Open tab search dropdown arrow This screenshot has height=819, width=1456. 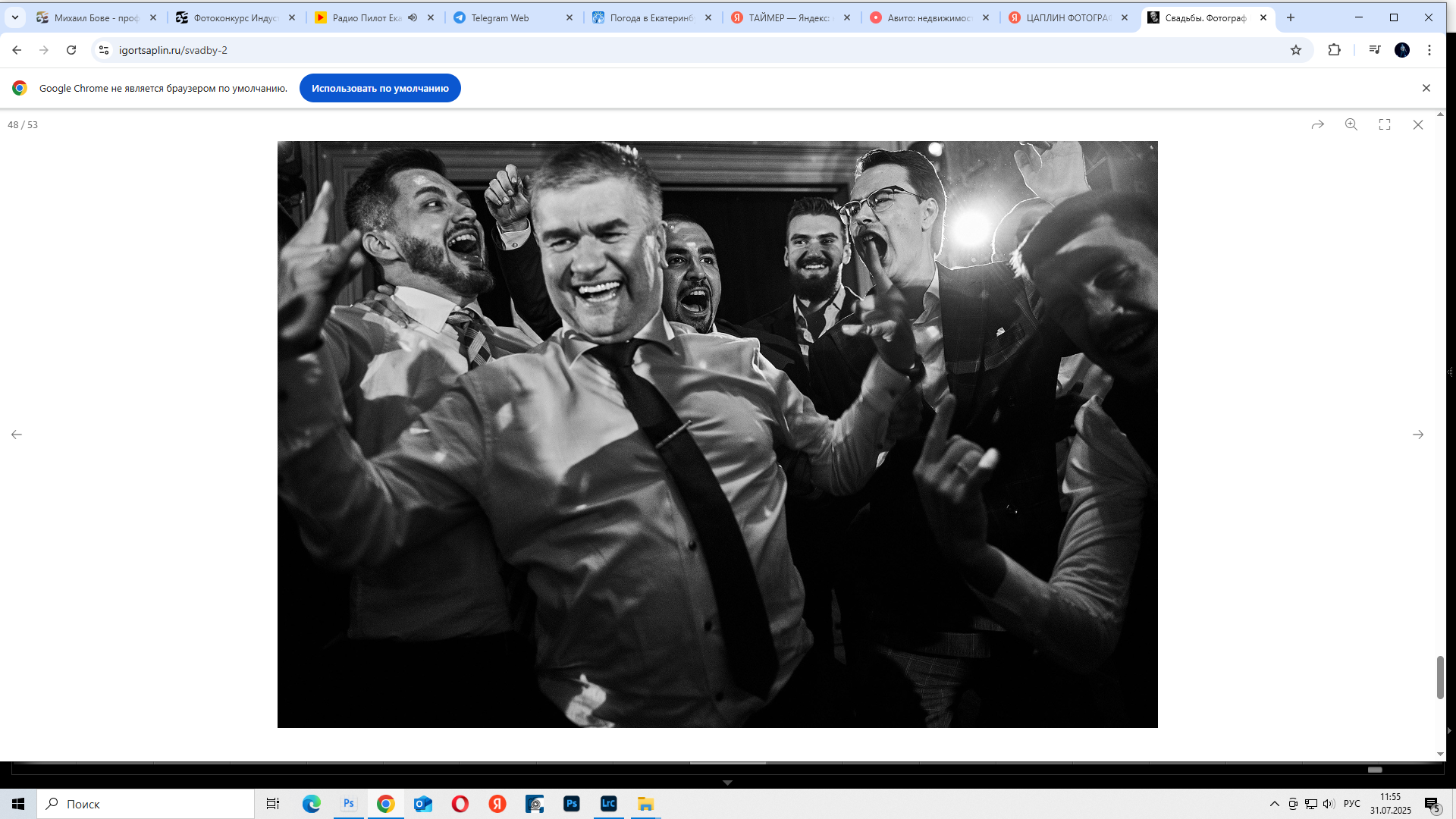(x=15, y=17)
